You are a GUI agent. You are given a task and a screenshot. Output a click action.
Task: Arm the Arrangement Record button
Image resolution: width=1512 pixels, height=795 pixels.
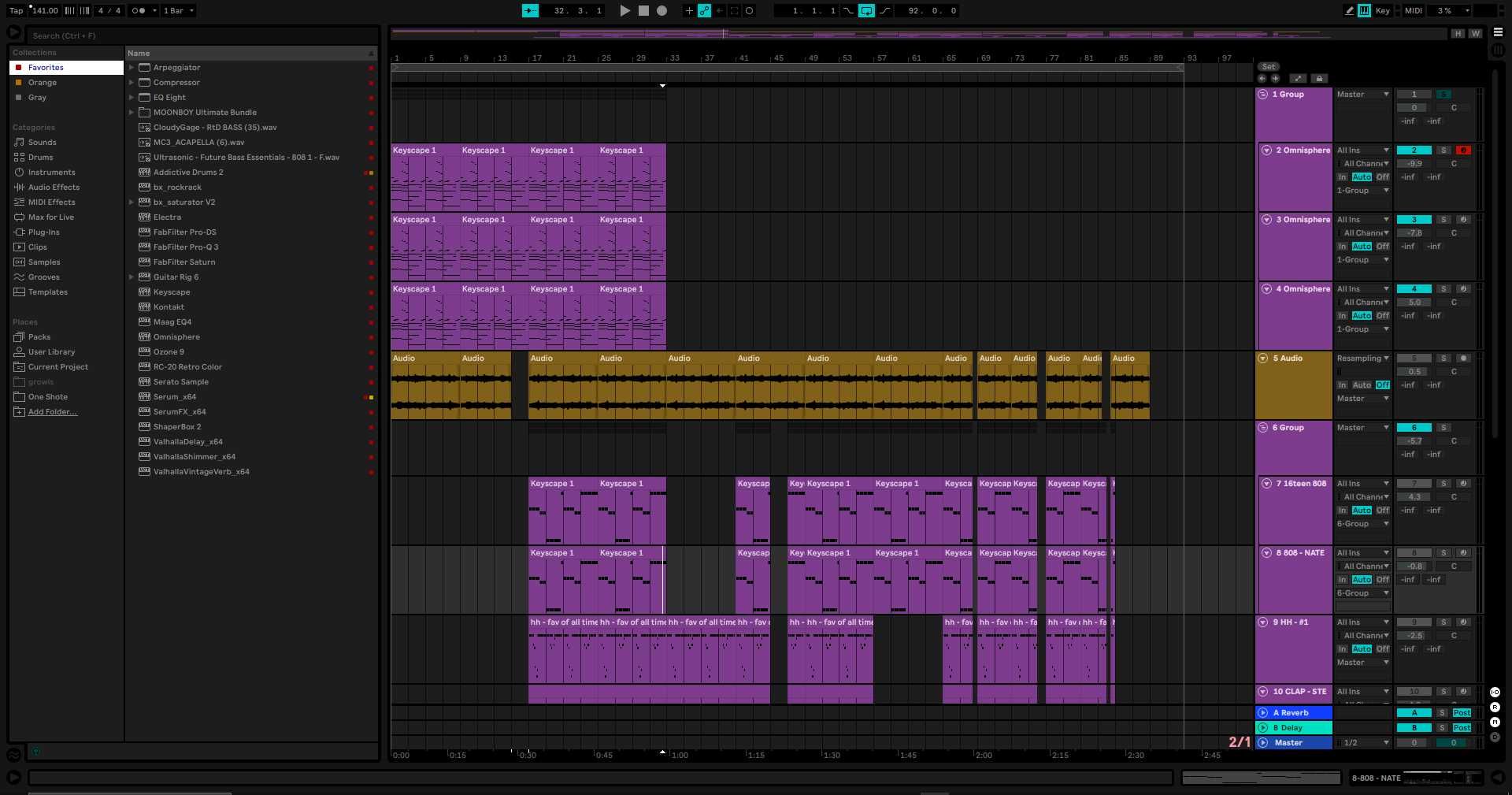coord(661,11)
